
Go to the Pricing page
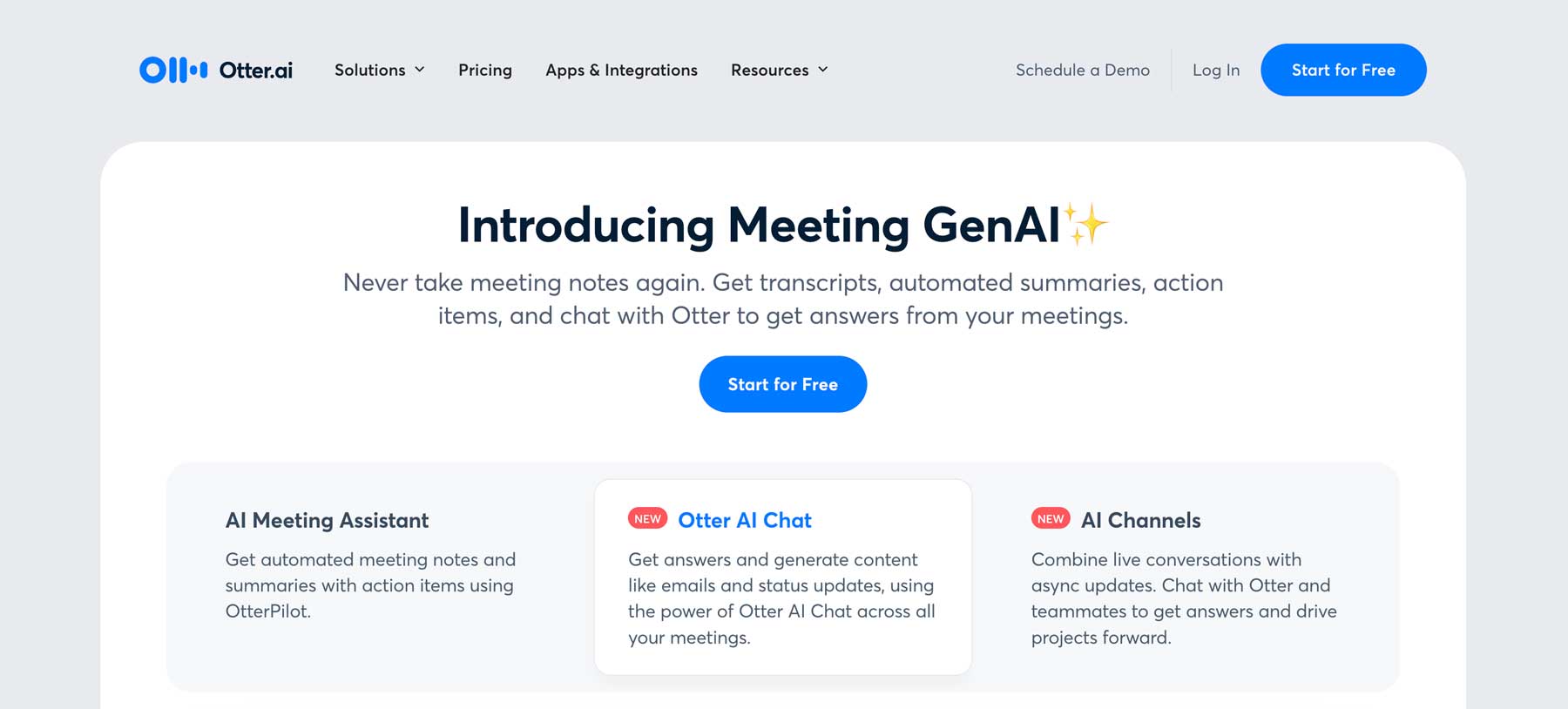485,70
